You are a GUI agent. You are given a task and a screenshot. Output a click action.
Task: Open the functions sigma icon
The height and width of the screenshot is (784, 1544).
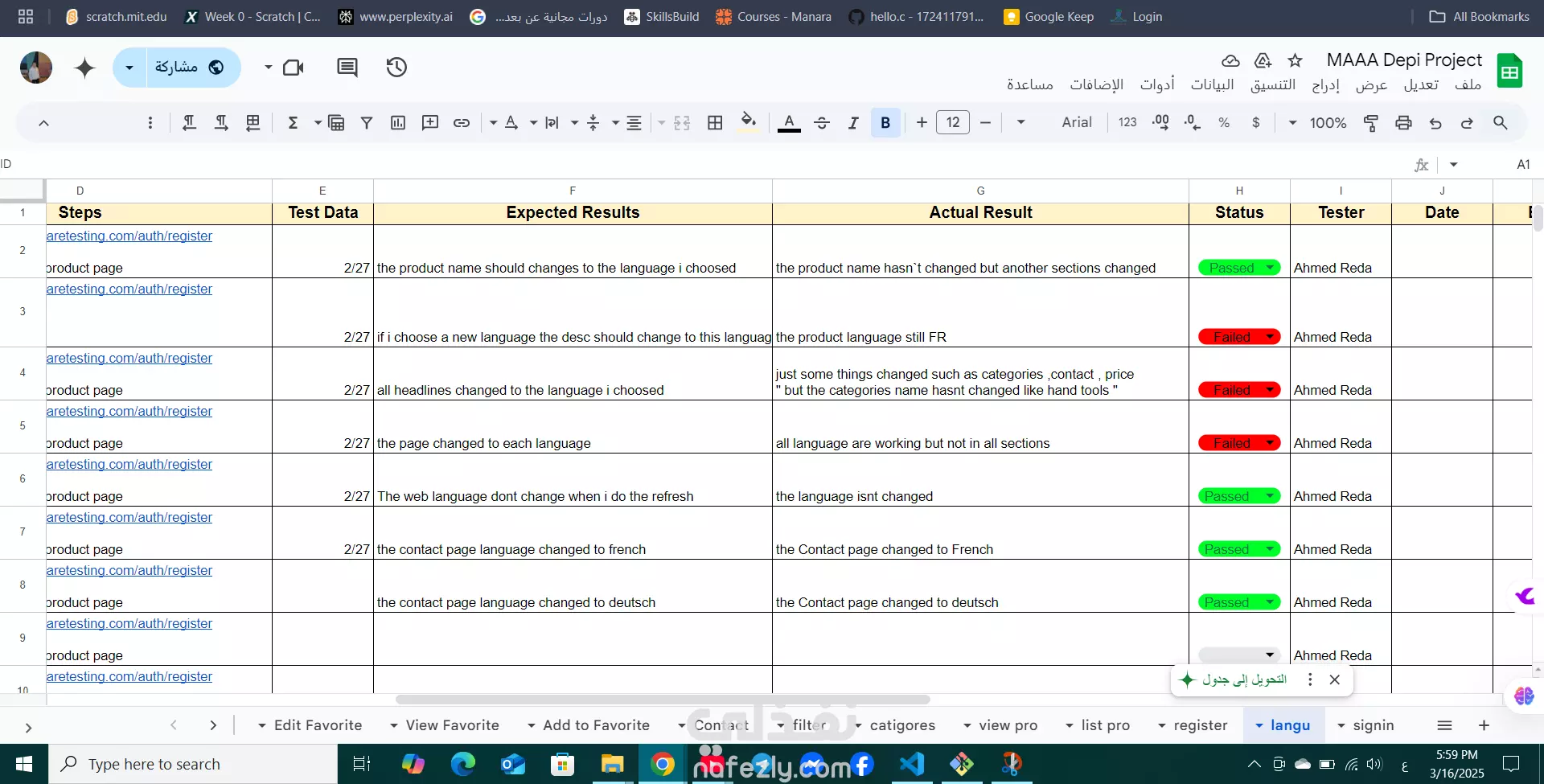[293, 122]
